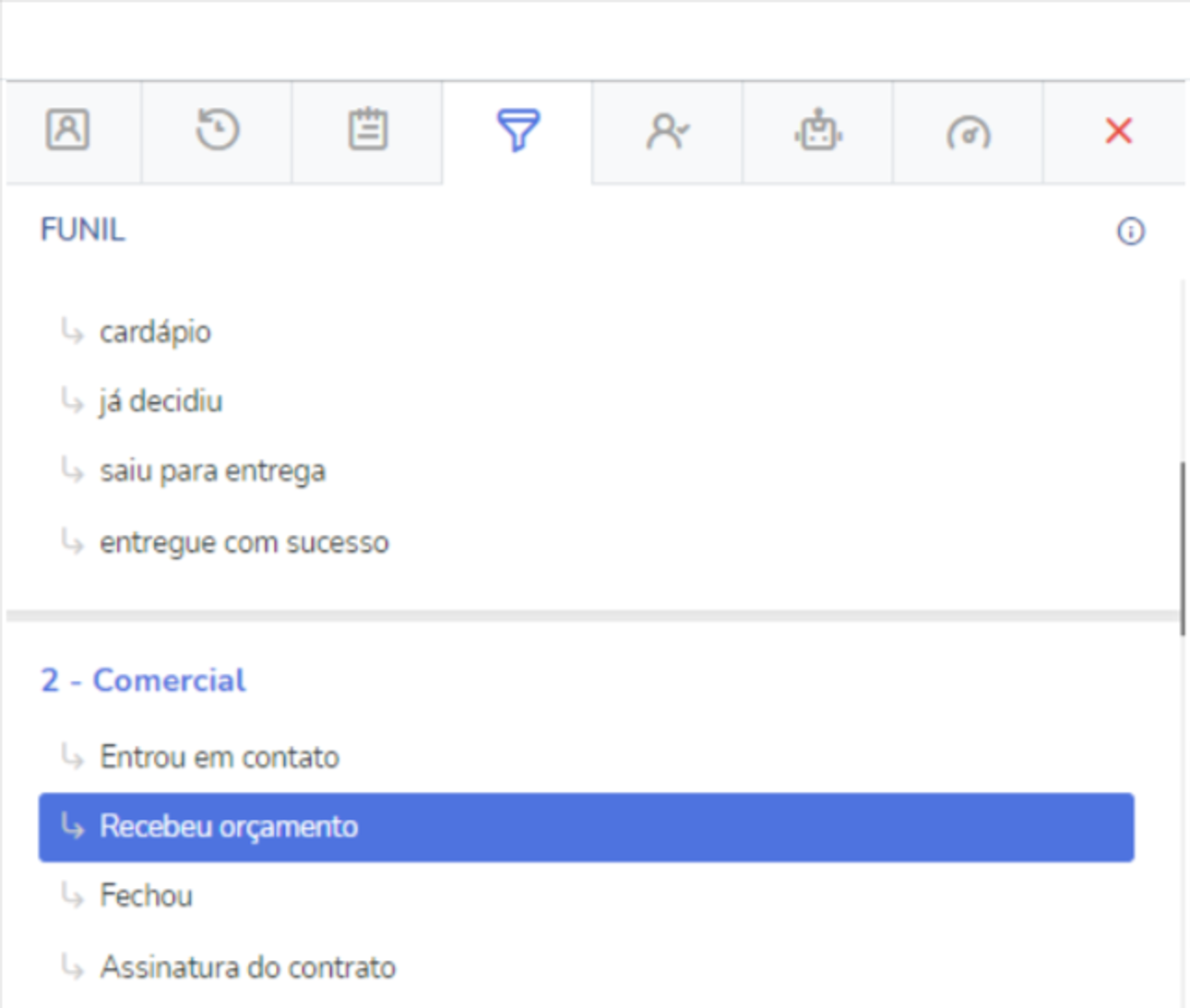The width and height of the screenshot is (1190, 1008).
Task: Select the cardápio funnel stage
Action: [x=155, y=332]
